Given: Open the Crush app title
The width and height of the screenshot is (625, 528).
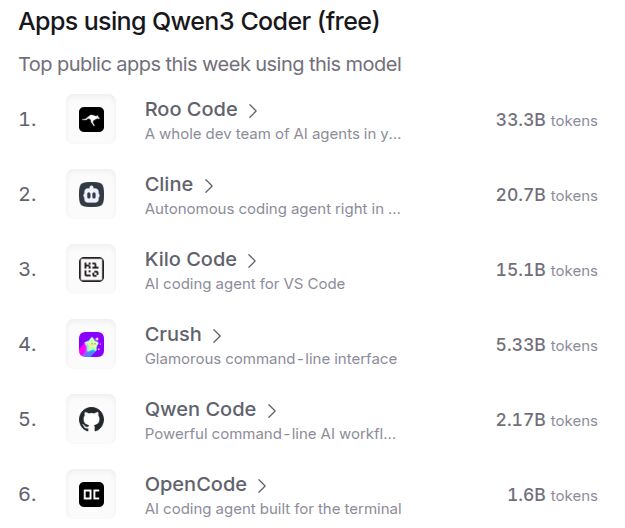Looking at the screenshot, I should point(173,334).
